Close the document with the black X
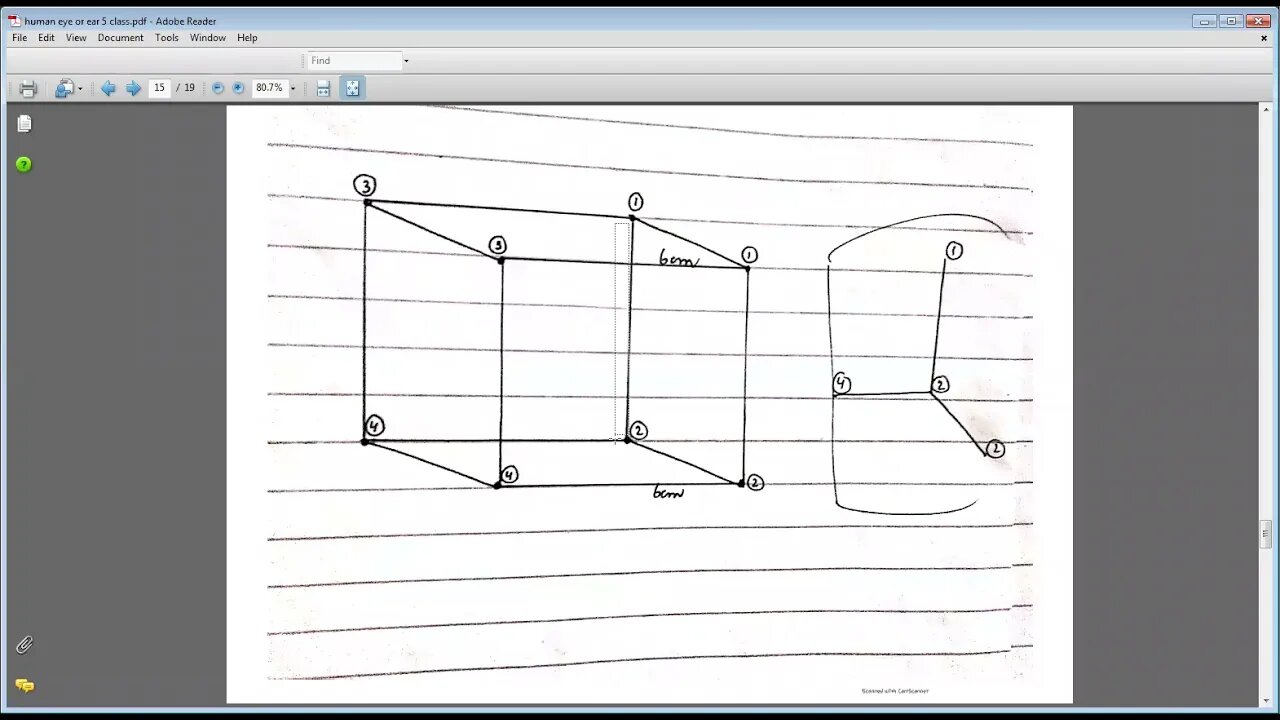This screenshot has width=1280, height=720. [1264, 38]
